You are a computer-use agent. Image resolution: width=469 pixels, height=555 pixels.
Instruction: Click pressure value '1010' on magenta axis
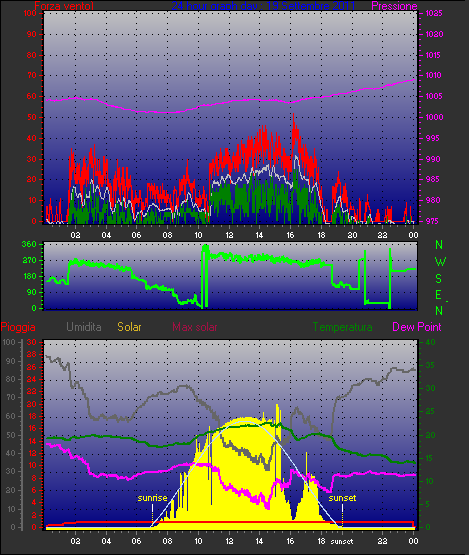[x=434, y=75]
